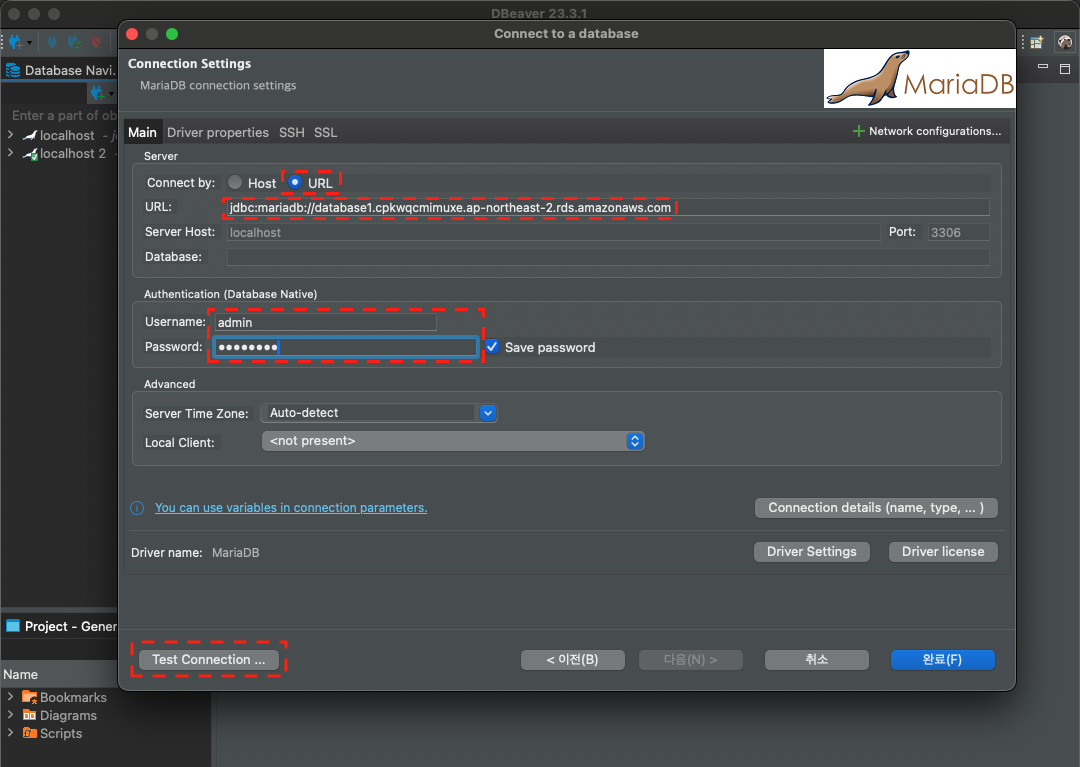
Task: Expand the Scripts tree node
Action: point(10,732)
